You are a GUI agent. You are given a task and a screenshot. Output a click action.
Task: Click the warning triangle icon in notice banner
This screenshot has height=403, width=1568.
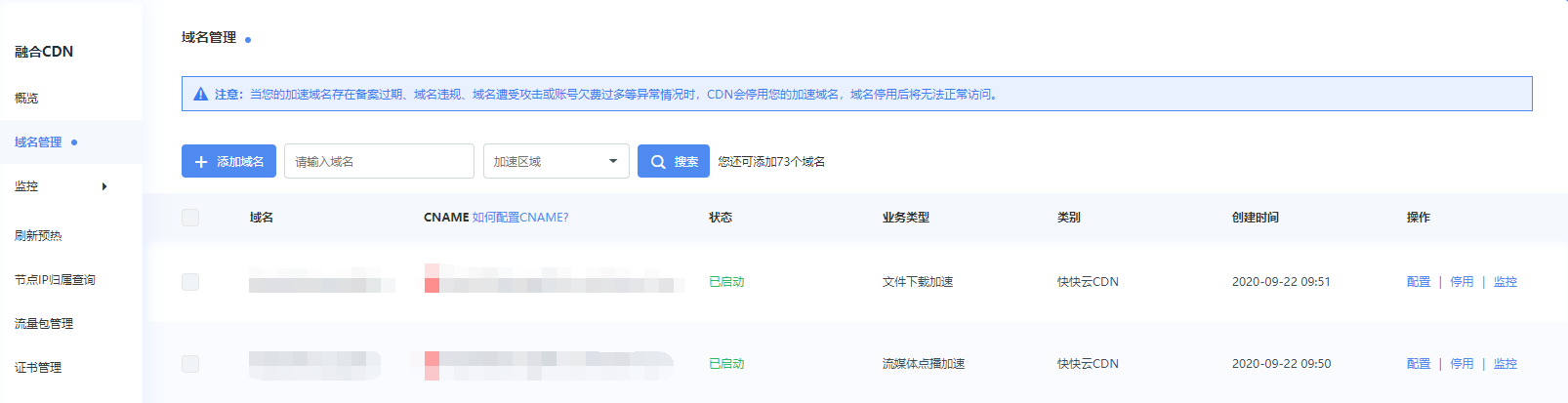[200, 95]
